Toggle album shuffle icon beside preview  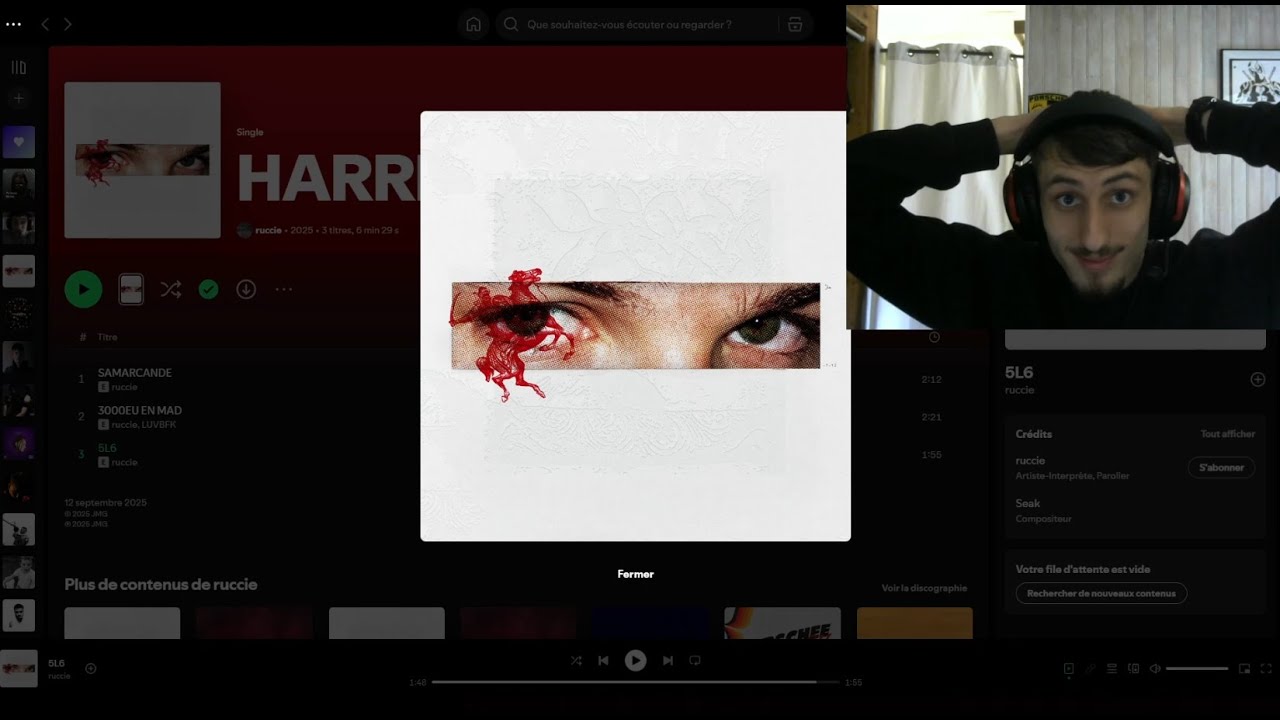coord(171,289)
